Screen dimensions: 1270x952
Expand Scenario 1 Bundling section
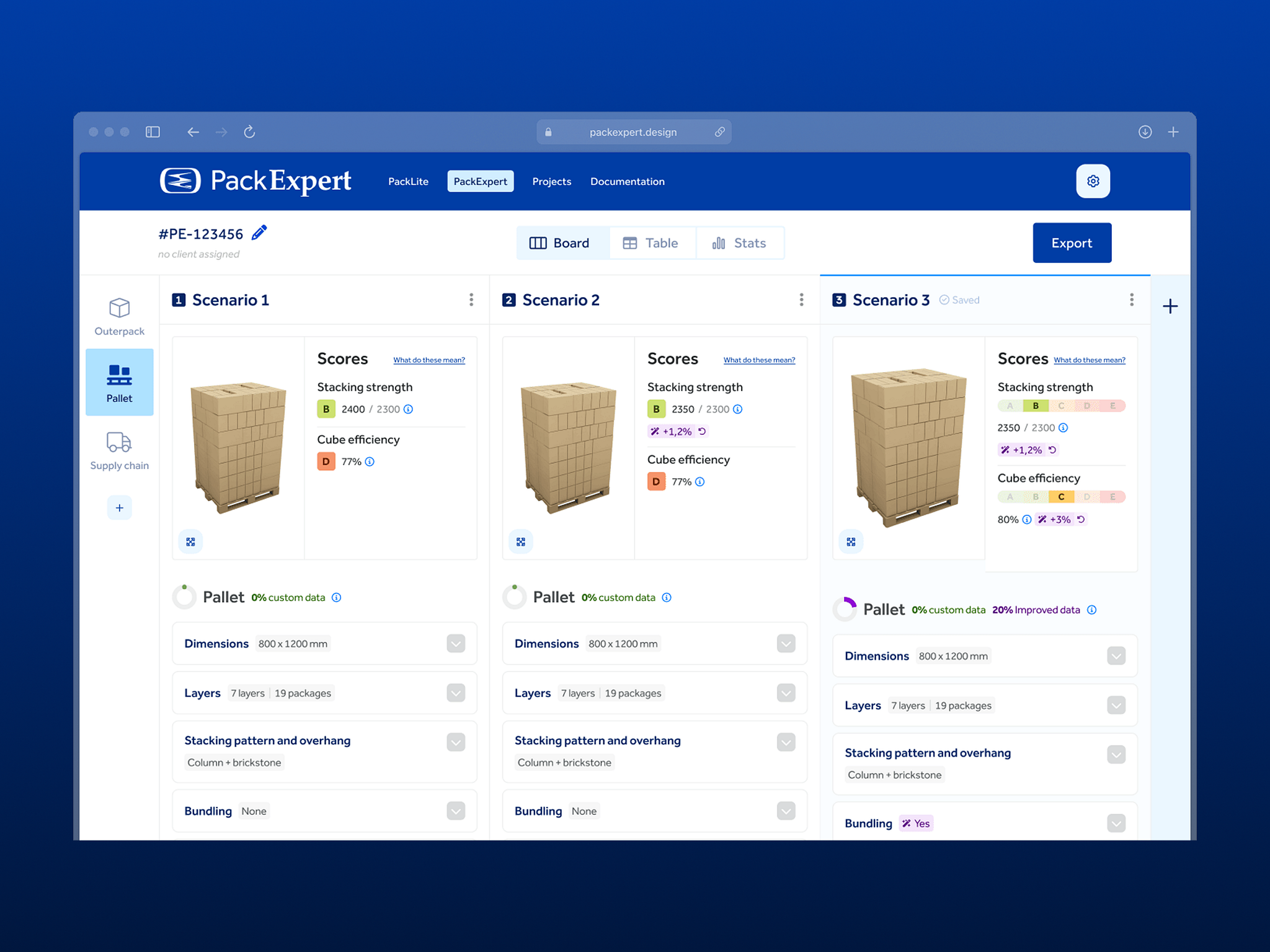click(456, 811)
